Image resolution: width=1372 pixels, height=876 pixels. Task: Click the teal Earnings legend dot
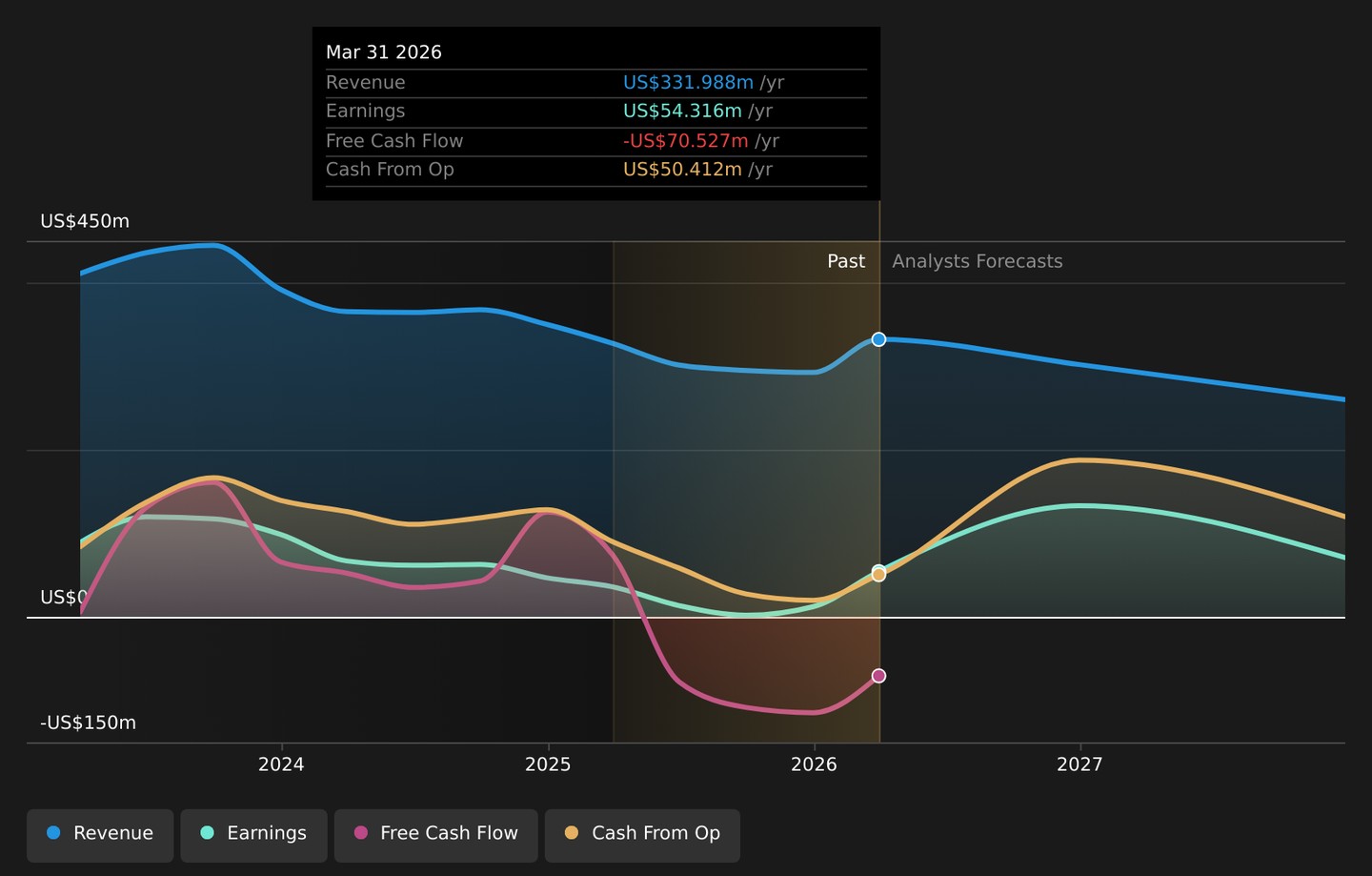[207, 833]
